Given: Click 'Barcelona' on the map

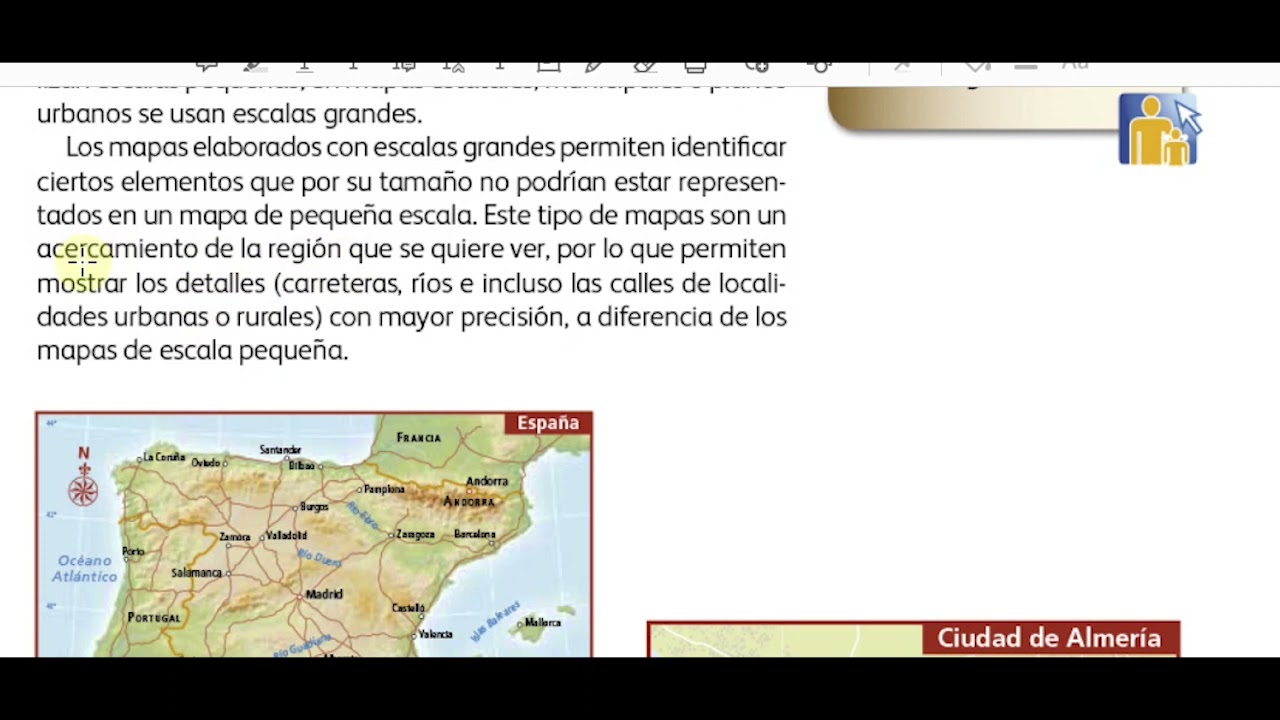Looking at the screenshot, I should point(474,534).
